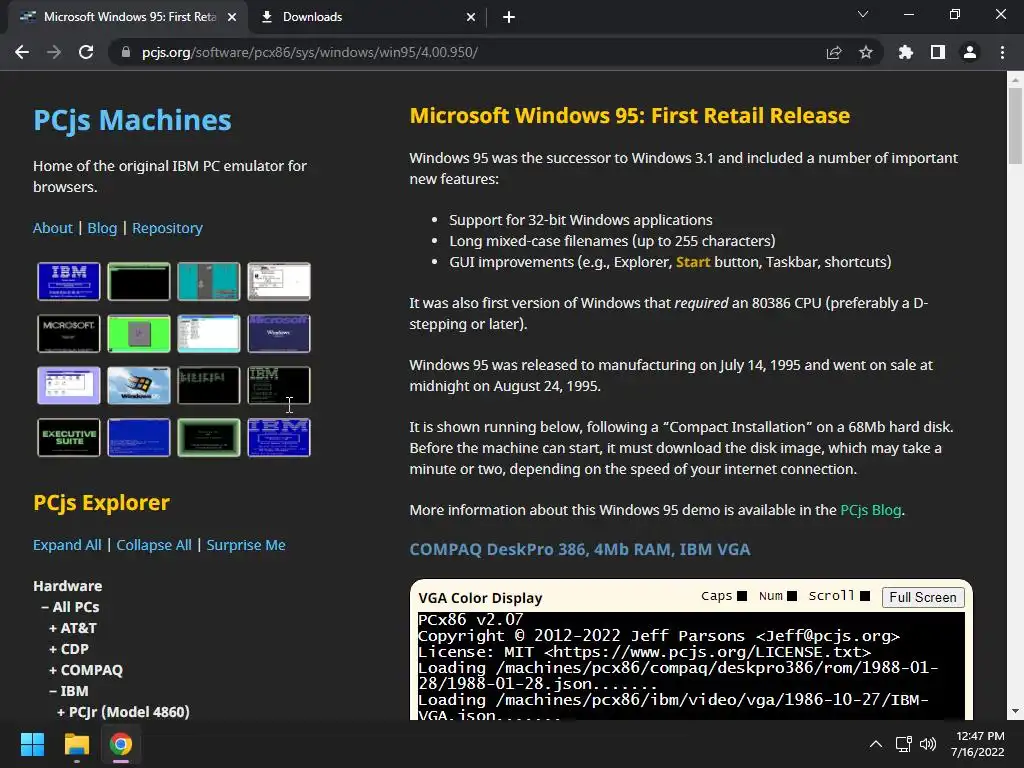Viewport: 1024px width, 768px height.
Task: Open the blue IBM thumbnail in bottom row
Action: (x=279, y=438)
